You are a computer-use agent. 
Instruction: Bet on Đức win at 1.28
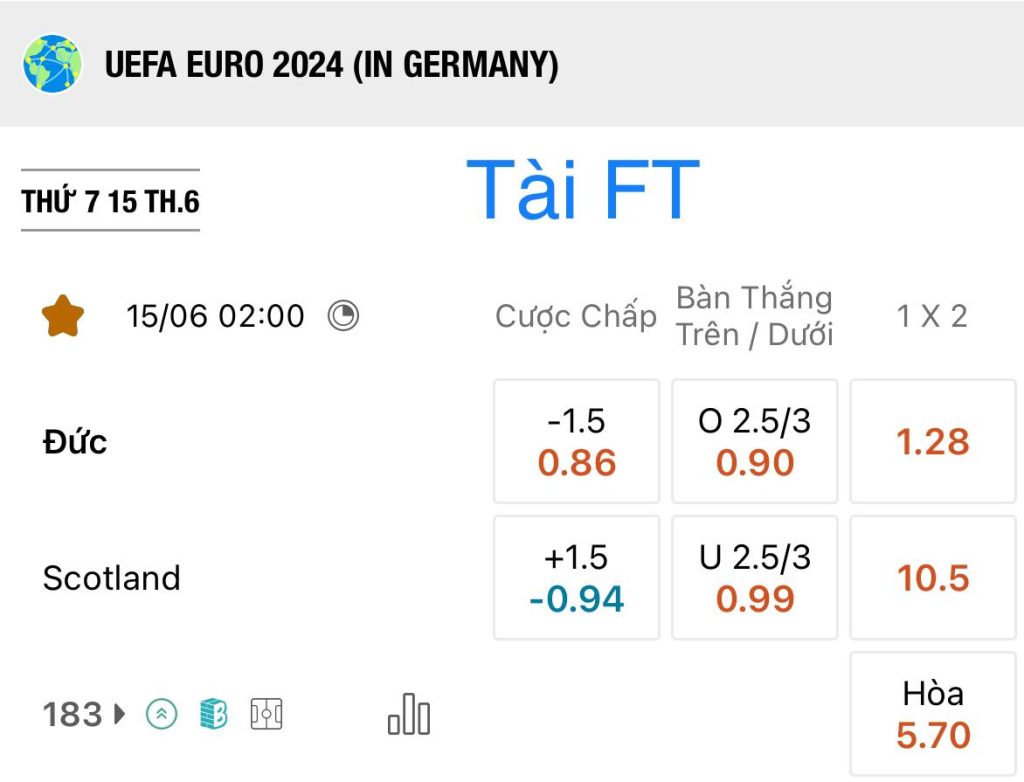(x=933, y=442)
